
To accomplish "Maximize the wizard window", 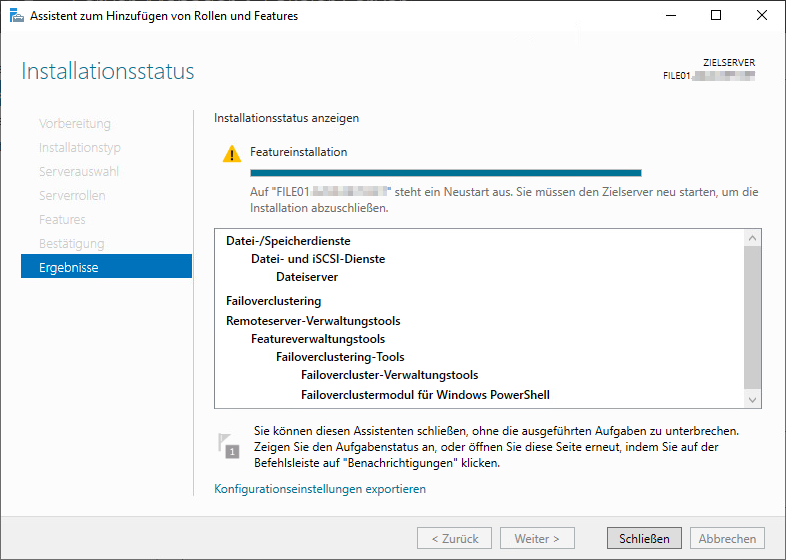I will click(x=716, y=15).
